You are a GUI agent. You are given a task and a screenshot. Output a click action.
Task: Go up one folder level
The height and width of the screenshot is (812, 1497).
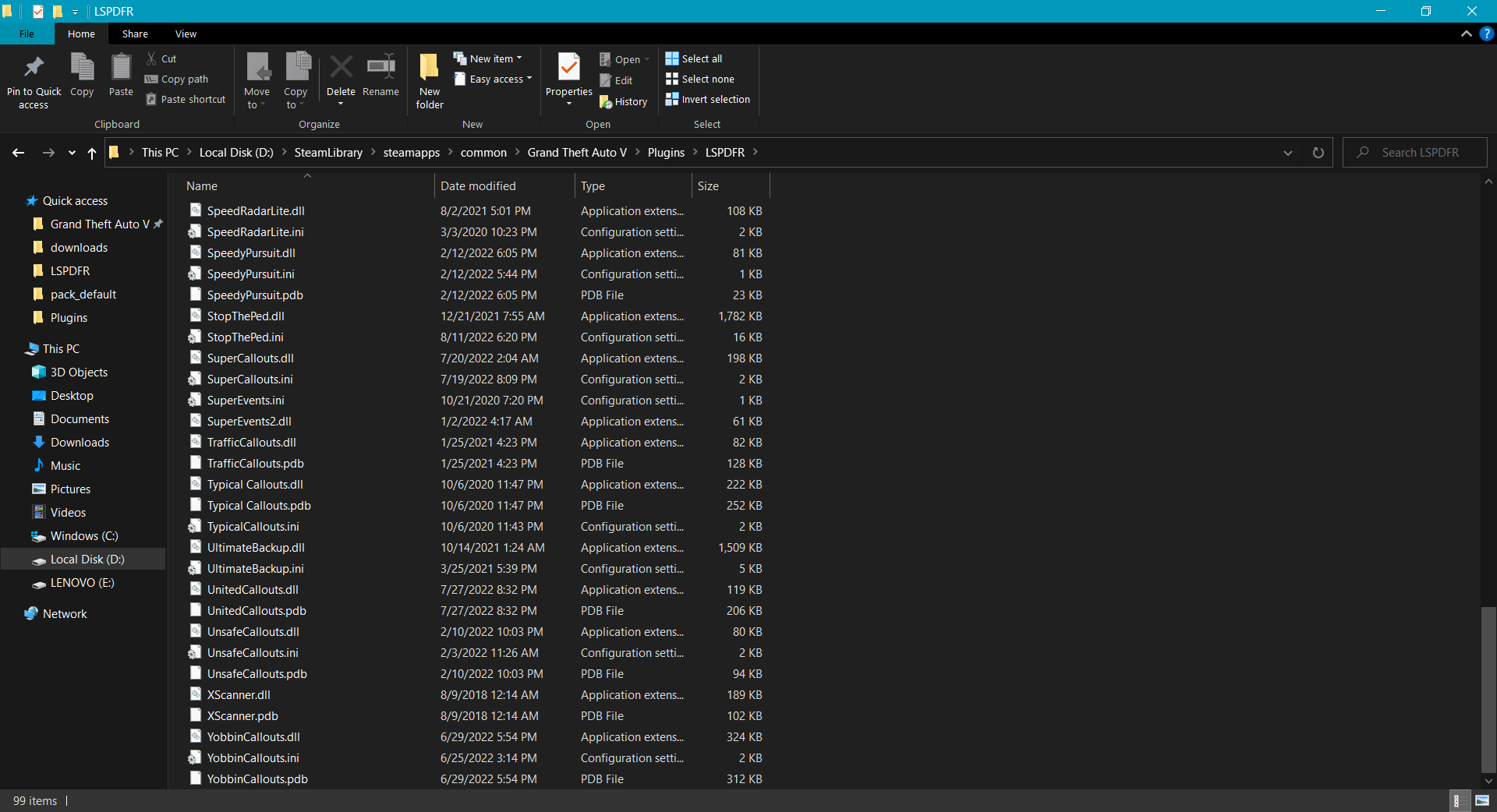(x=92, y=153)
